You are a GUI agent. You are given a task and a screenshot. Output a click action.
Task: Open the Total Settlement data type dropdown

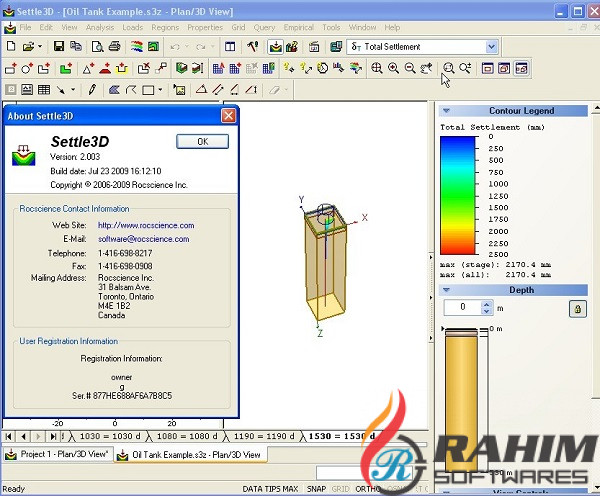click(x=491, y=47)
